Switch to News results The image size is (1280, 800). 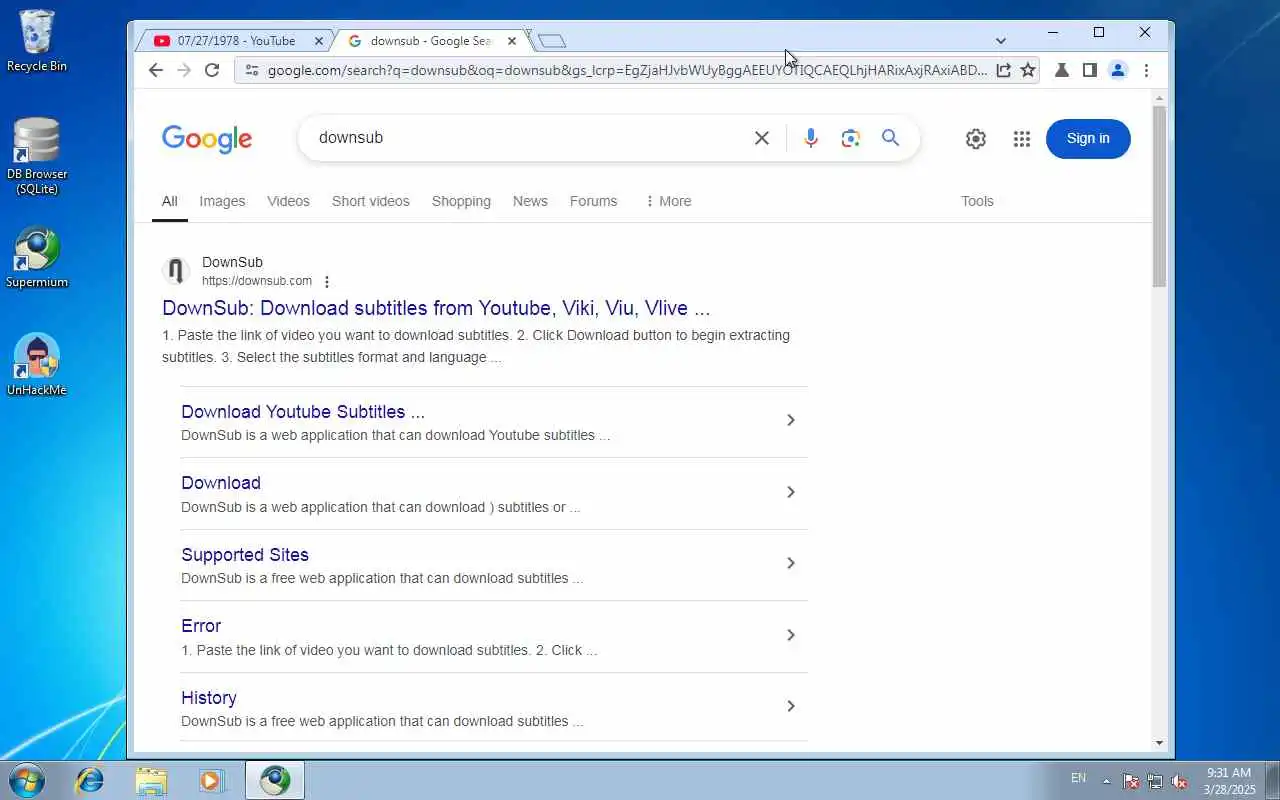pos(530,201)
